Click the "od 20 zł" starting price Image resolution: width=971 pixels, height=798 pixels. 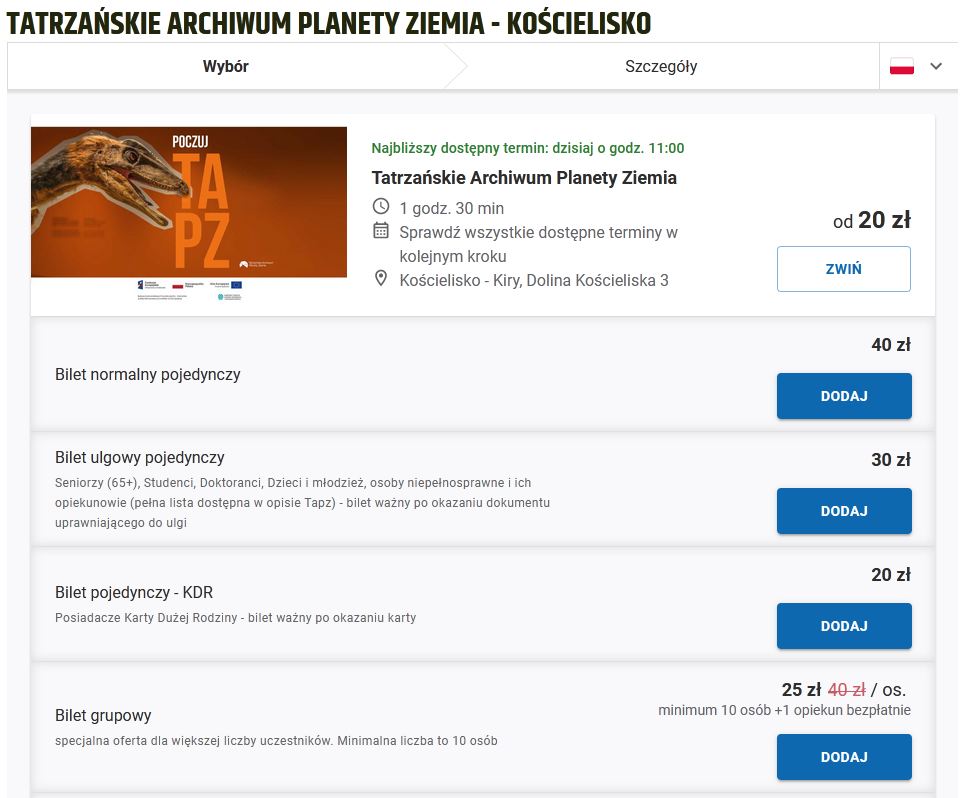point(871,220)
